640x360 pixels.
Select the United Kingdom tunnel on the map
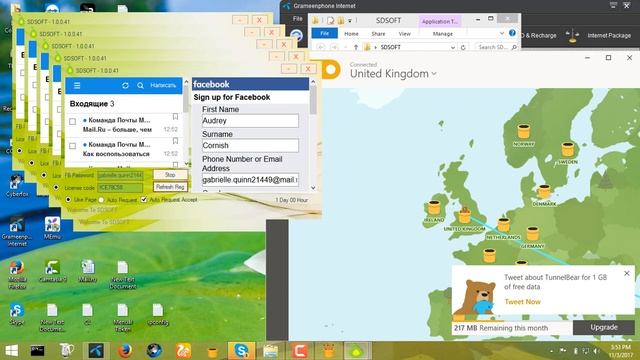pos(464,215)
